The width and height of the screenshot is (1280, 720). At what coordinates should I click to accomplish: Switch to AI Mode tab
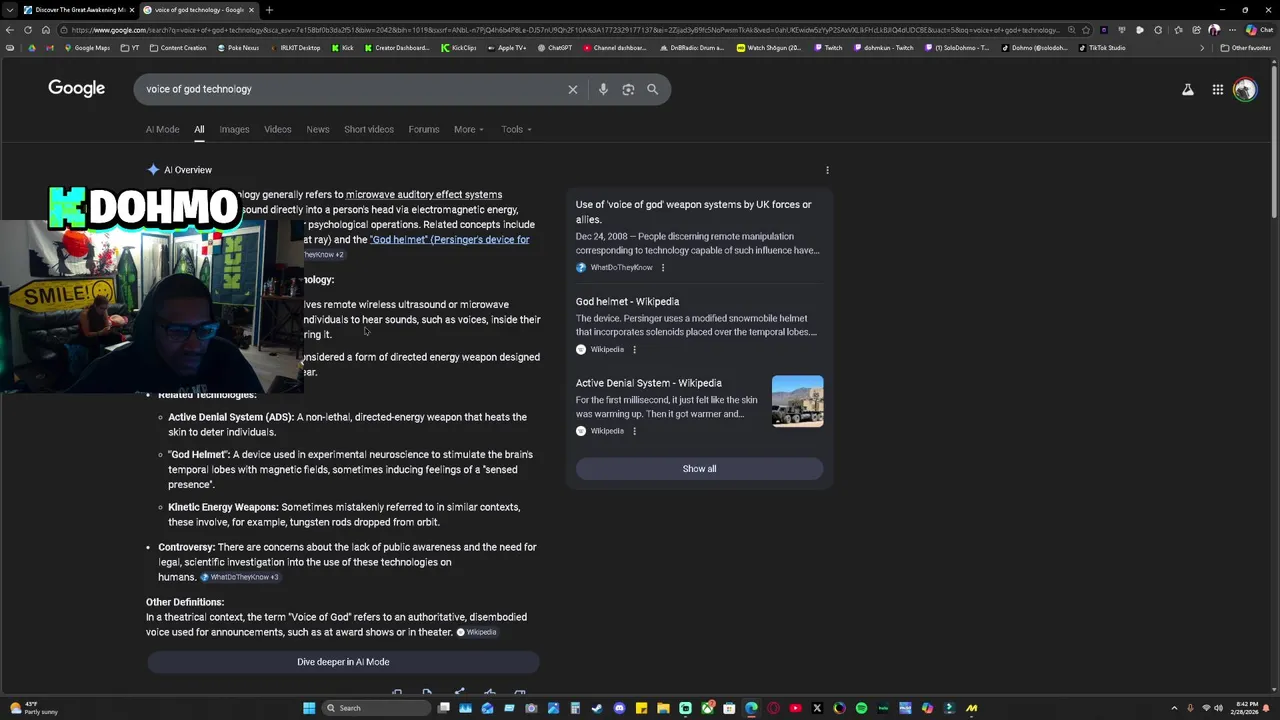click(x=162, y=129)
